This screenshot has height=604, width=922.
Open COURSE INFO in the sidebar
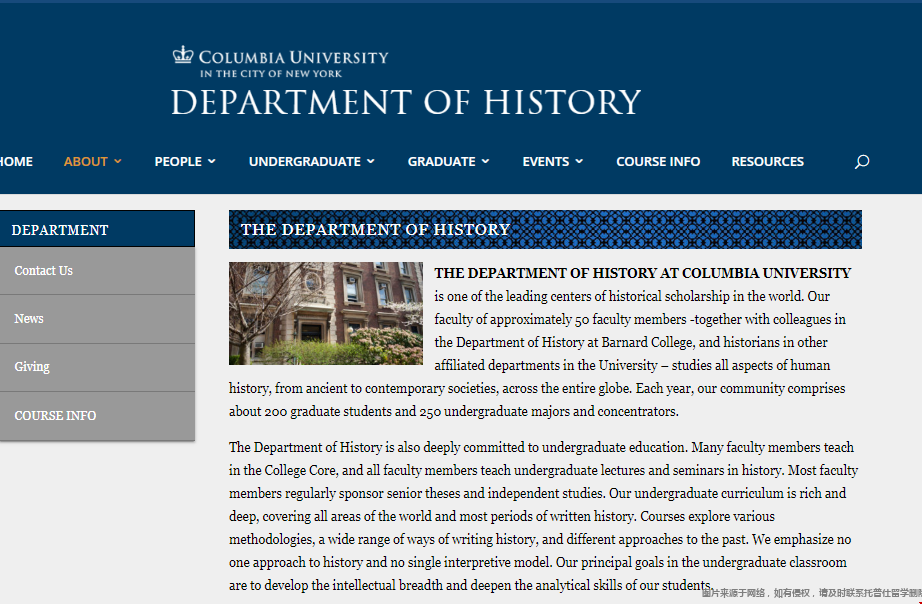(97, 416)
